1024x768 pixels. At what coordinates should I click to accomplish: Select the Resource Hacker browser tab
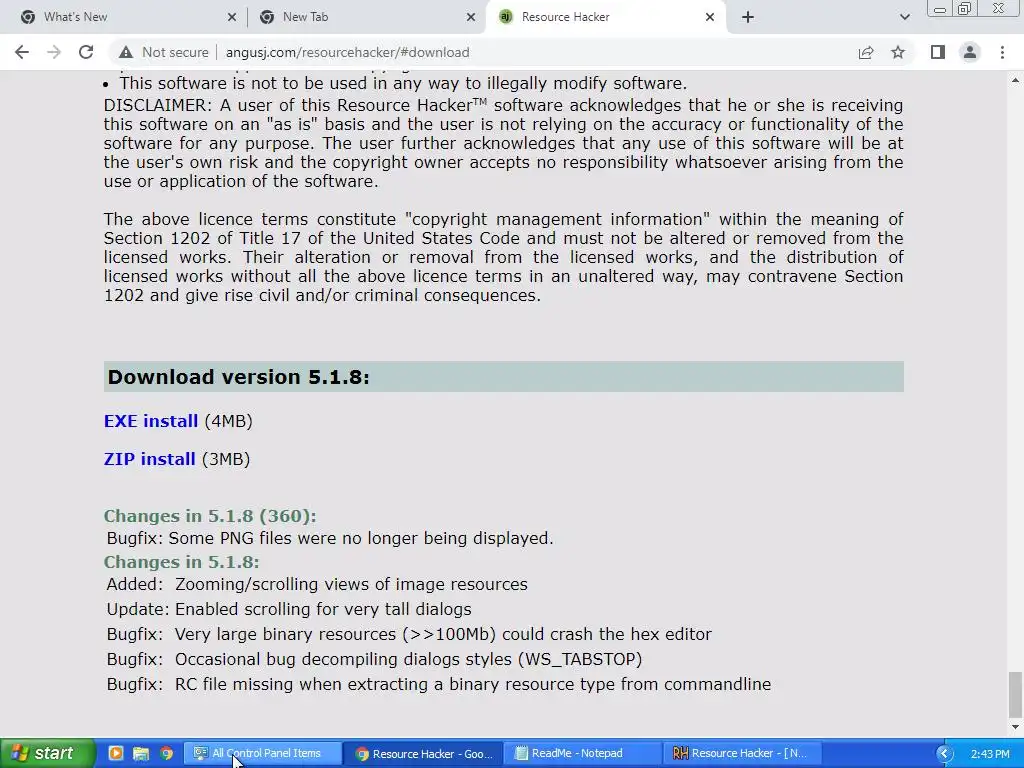pos(604,17)
